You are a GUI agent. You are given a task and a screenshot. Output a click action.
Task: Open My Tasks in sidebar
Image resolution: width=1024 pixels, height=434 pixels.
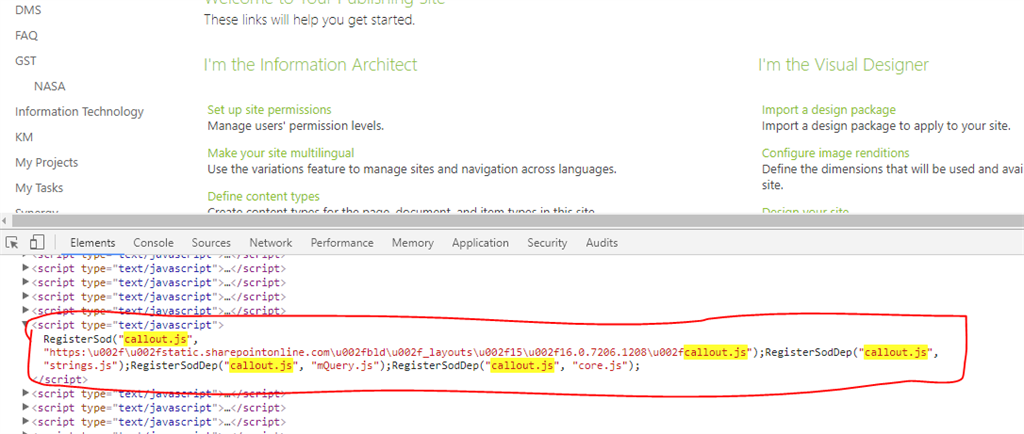click(x=39, y=188)
